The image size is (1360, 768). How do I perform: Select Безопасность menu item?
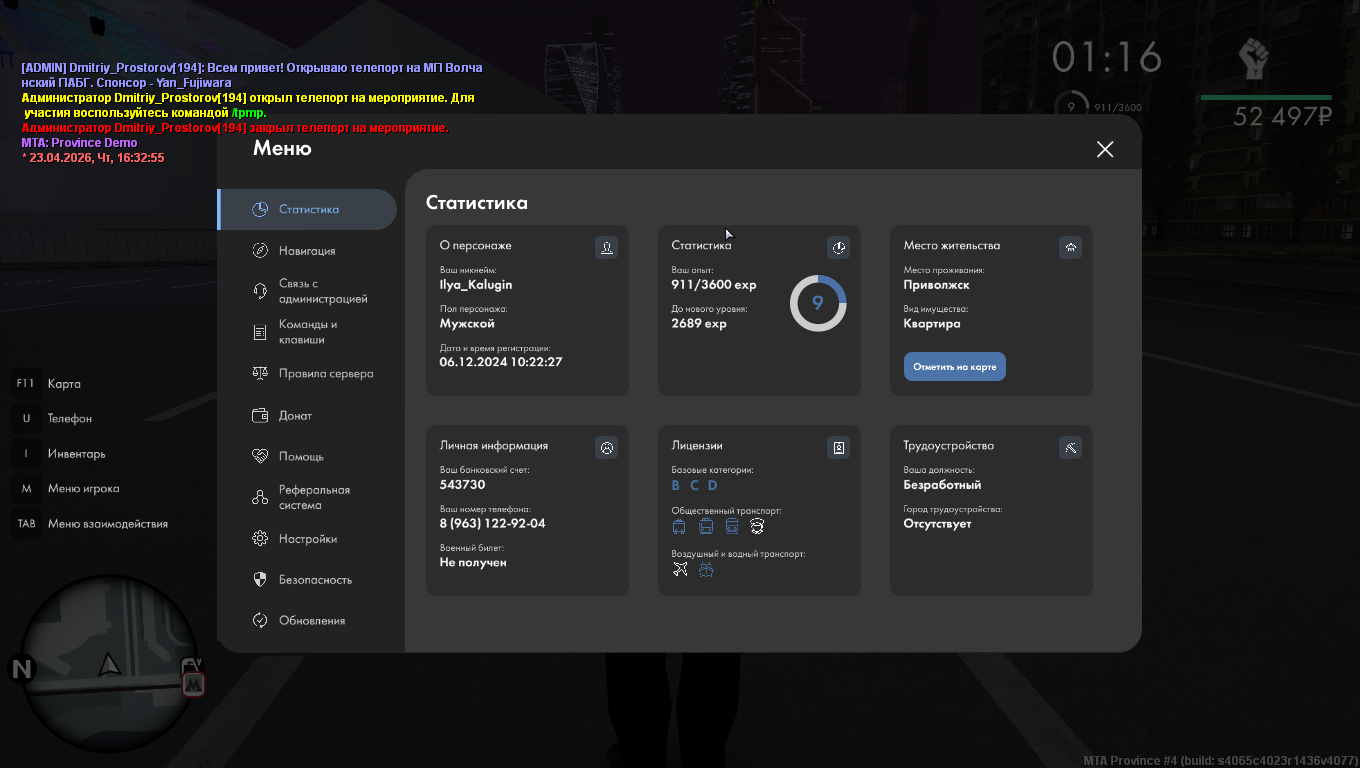[x=315, y=580]
